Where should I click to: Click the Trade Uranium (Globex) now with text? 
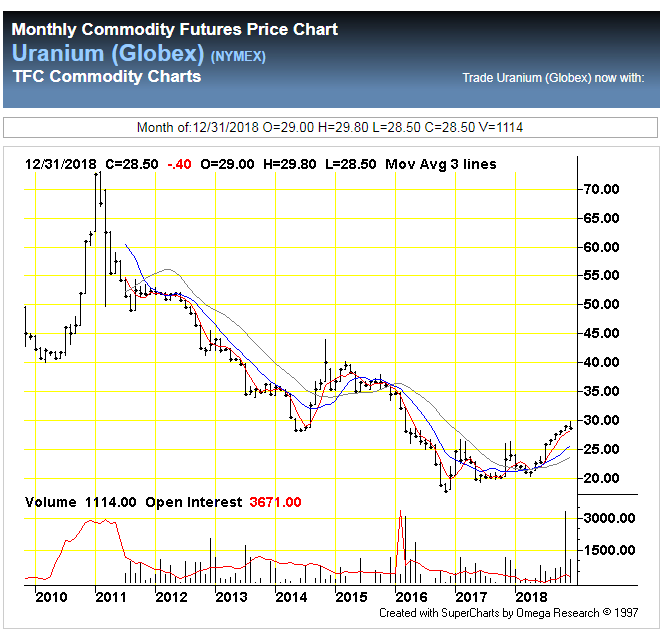click(x=553, y=78)
